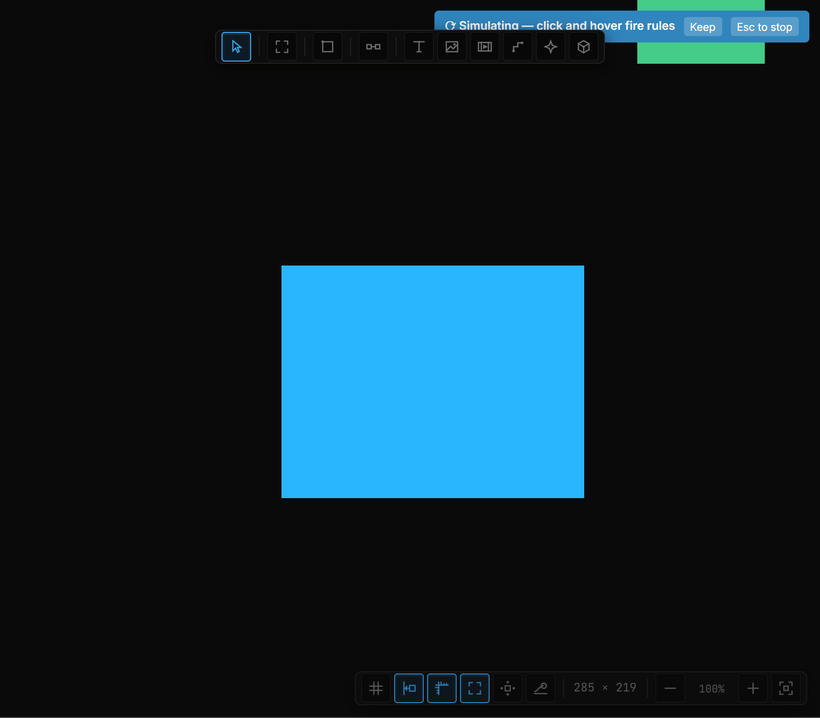Toggle the pen annotation mode icon

point(540,688)
